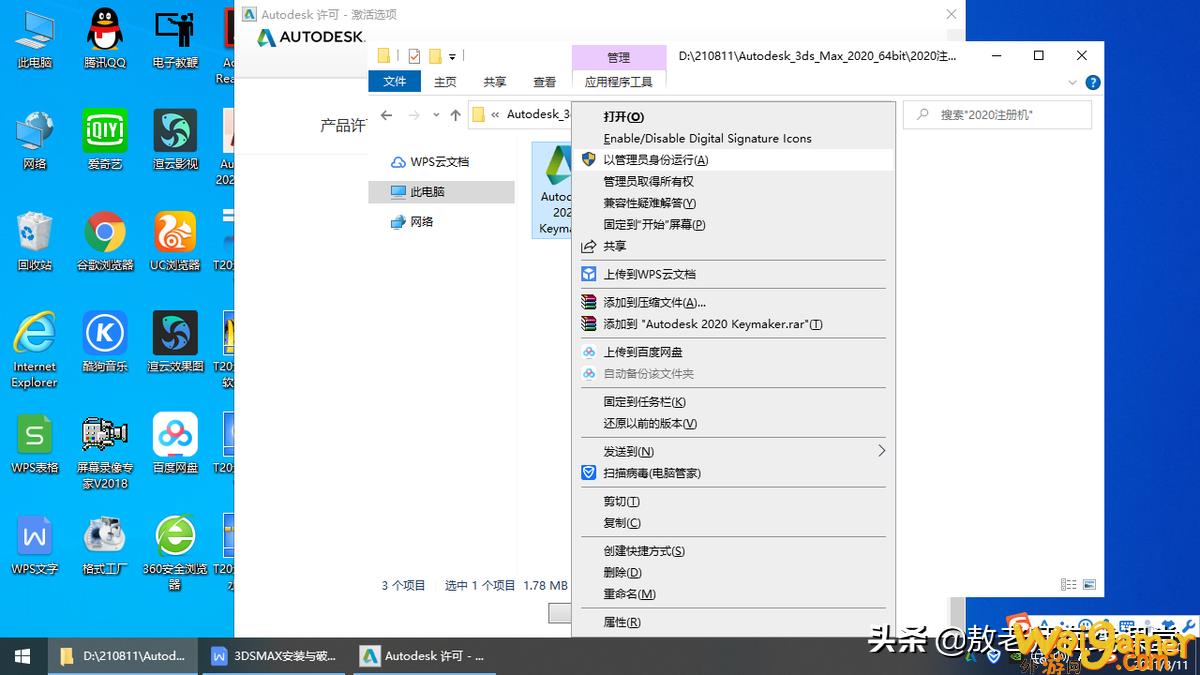Select the 管理 contextual tab
Image resolution: width=1200 pixels, height=675 pixels.
pos(618,57)
